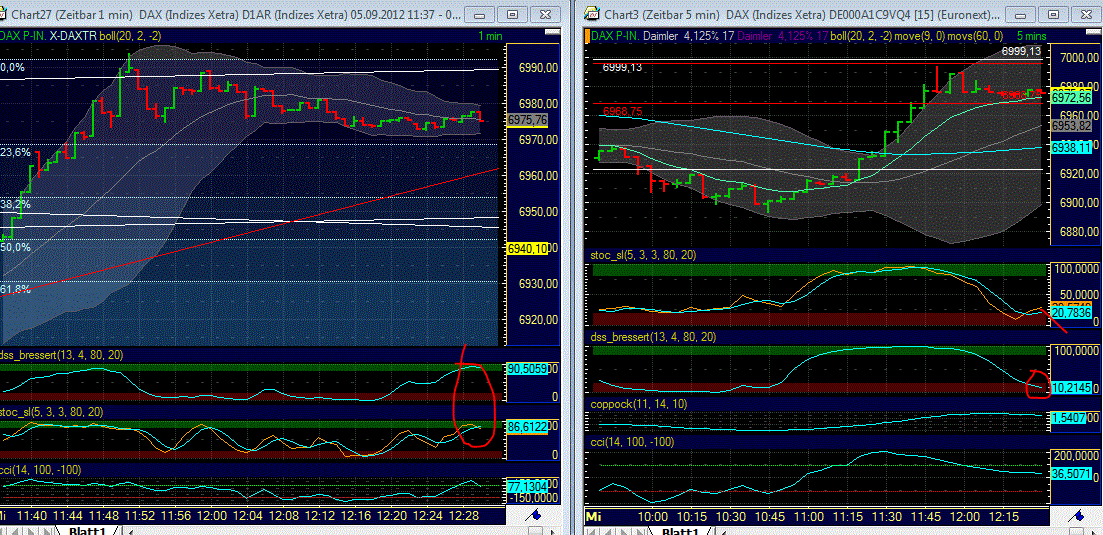Click the 6972,56 price tag in Chart3
This screenshot has height=535, width=1103.
click(1071, 98)
